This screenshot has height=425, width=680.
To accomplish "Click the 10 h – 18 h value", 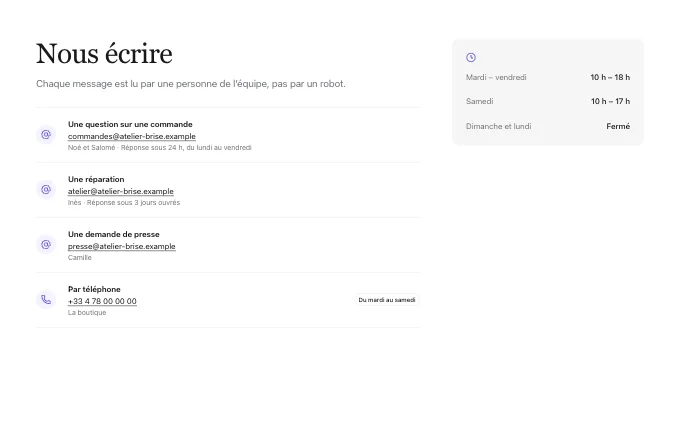I will click(610, 78).
